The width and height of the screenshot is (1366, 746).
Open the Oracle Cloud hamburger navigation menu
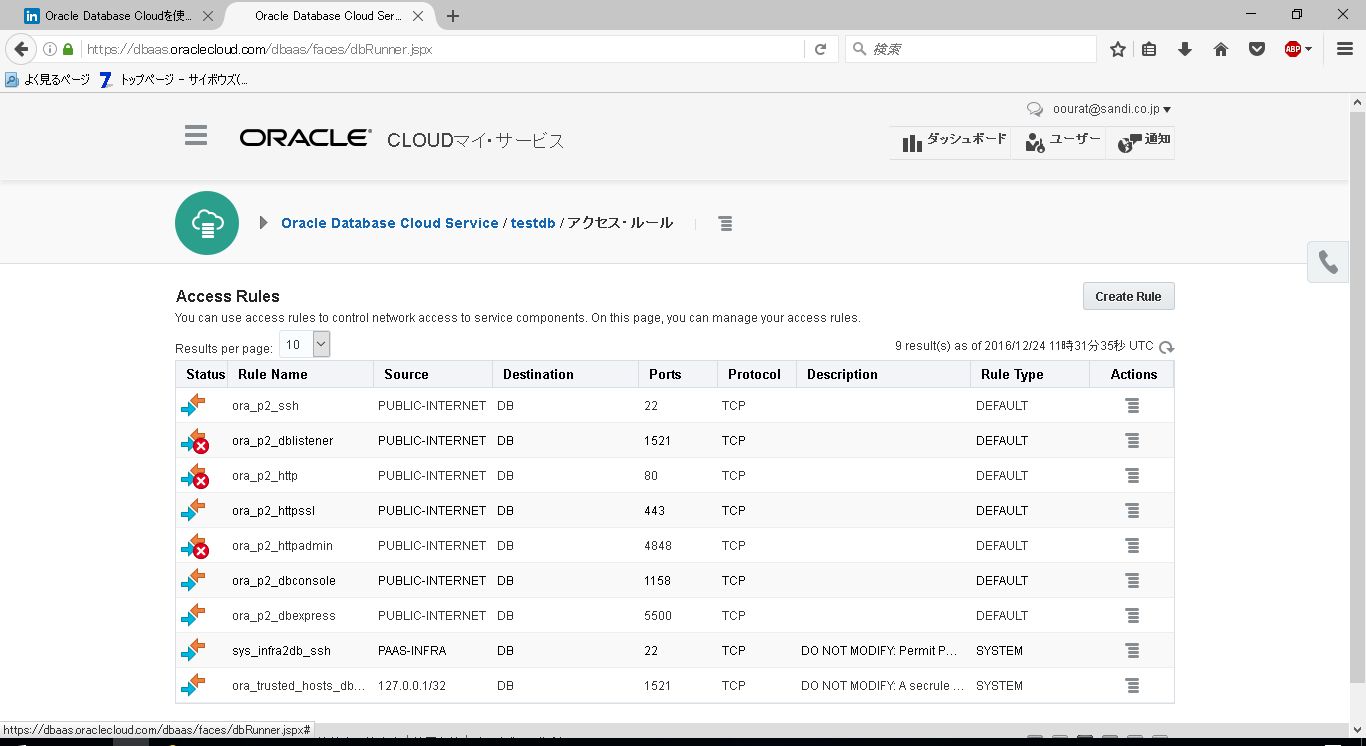pos(196,136)
